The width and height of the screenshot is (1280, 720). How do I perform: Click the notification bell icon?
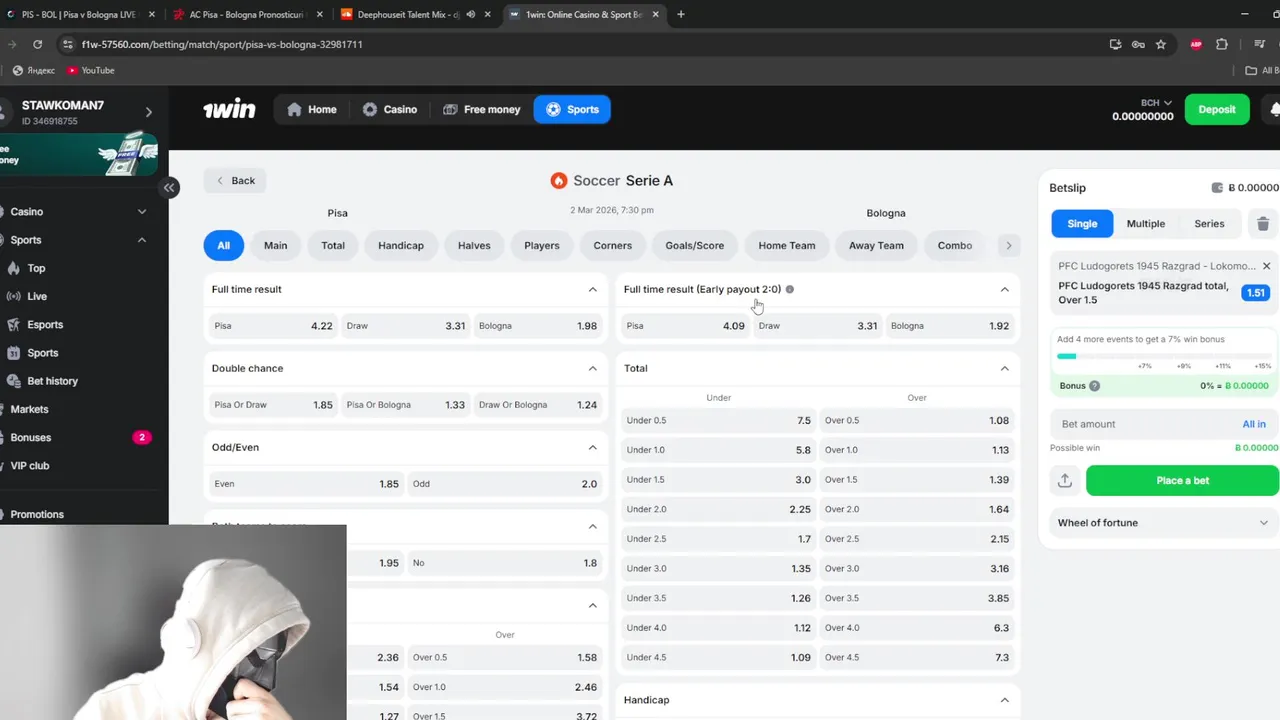[1273, 109]
